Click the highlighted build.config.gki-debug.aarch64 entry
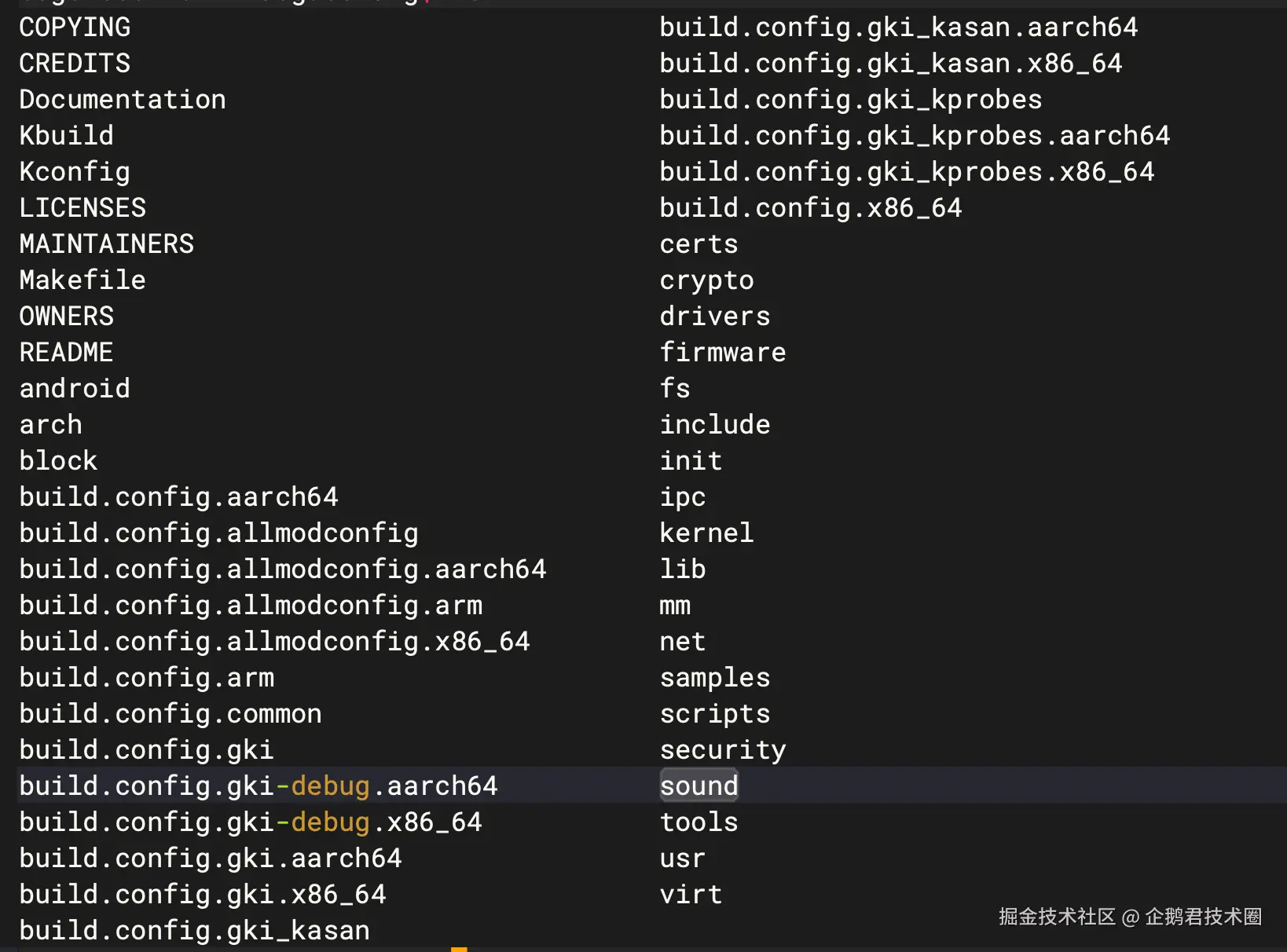The image size is (1287, 952). [258, 786]
